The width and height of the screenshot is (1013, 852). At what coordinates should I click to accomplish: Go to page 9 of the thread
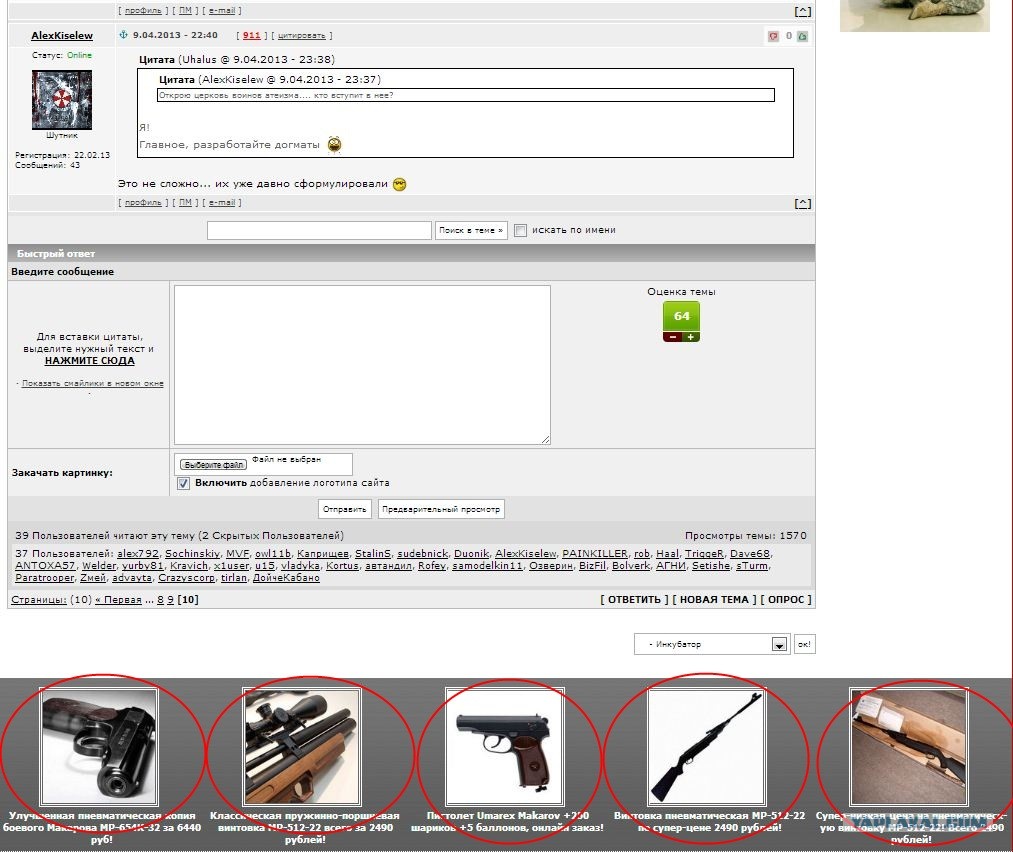point(171,599)
